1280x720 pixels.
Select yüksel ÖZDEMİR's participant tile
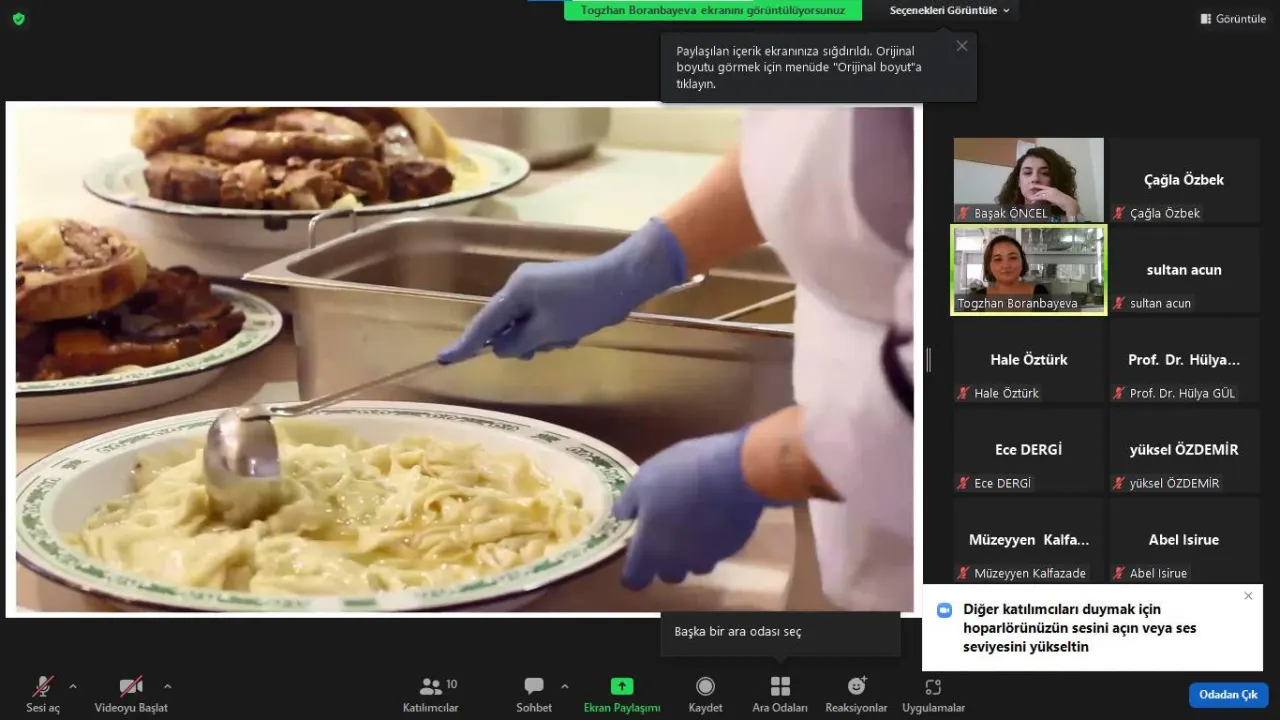[1184, 450]
